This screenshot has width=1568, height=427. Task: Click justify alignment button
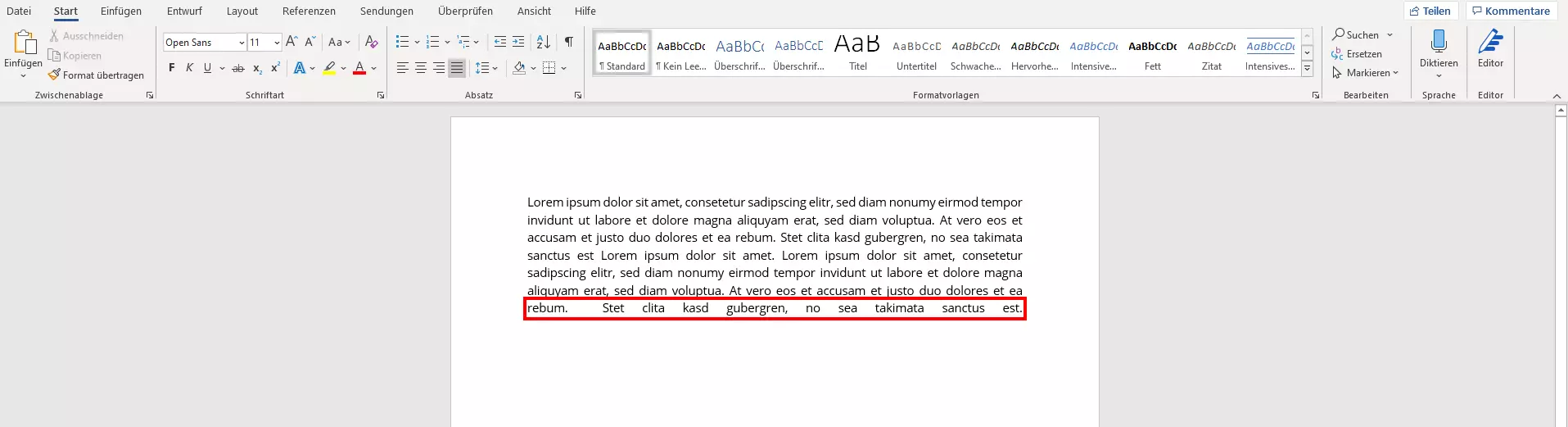pyautogui.click(x=457, y=68)
